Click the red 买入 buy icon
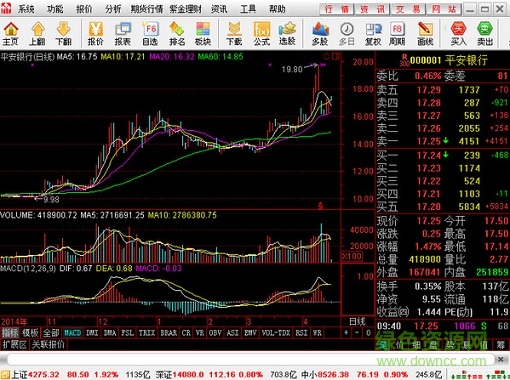 (x=458, y=34)
